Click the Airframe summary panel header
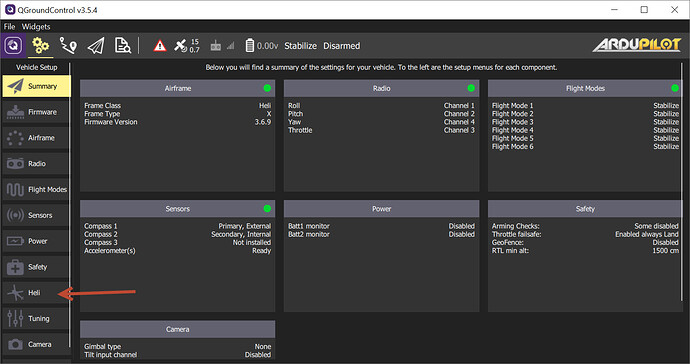Screen dimensions: 690x364 (x=177, y=88)
